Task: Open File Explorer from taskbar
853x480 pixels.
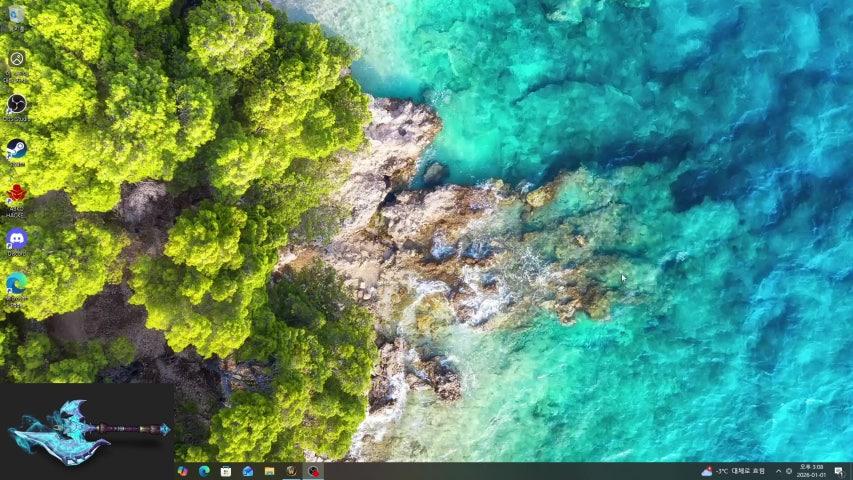Action: (x=269, y=471)
